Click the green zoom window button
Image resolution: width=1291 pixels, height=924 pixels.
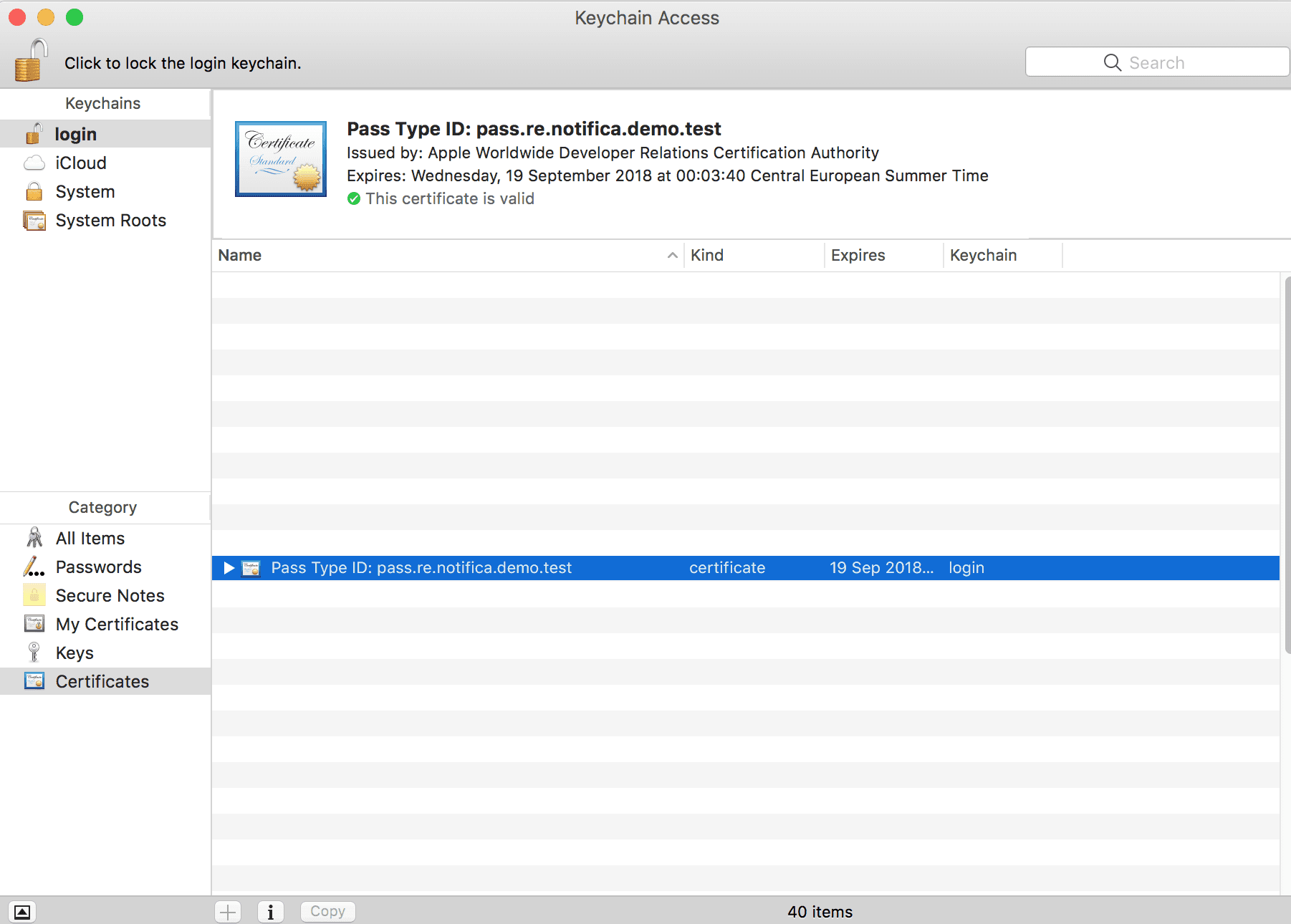pyautogui.click(x=75, y=17)
